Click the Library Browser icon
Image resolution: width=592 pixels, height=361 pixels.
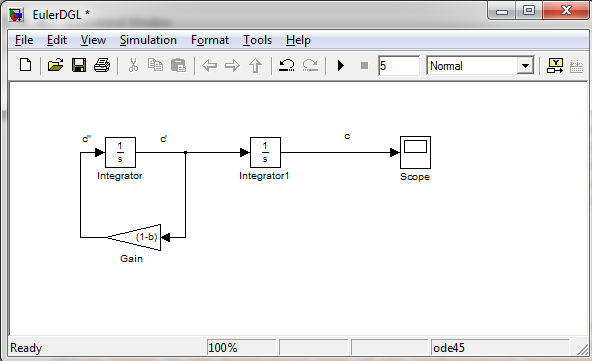[555, 66]
